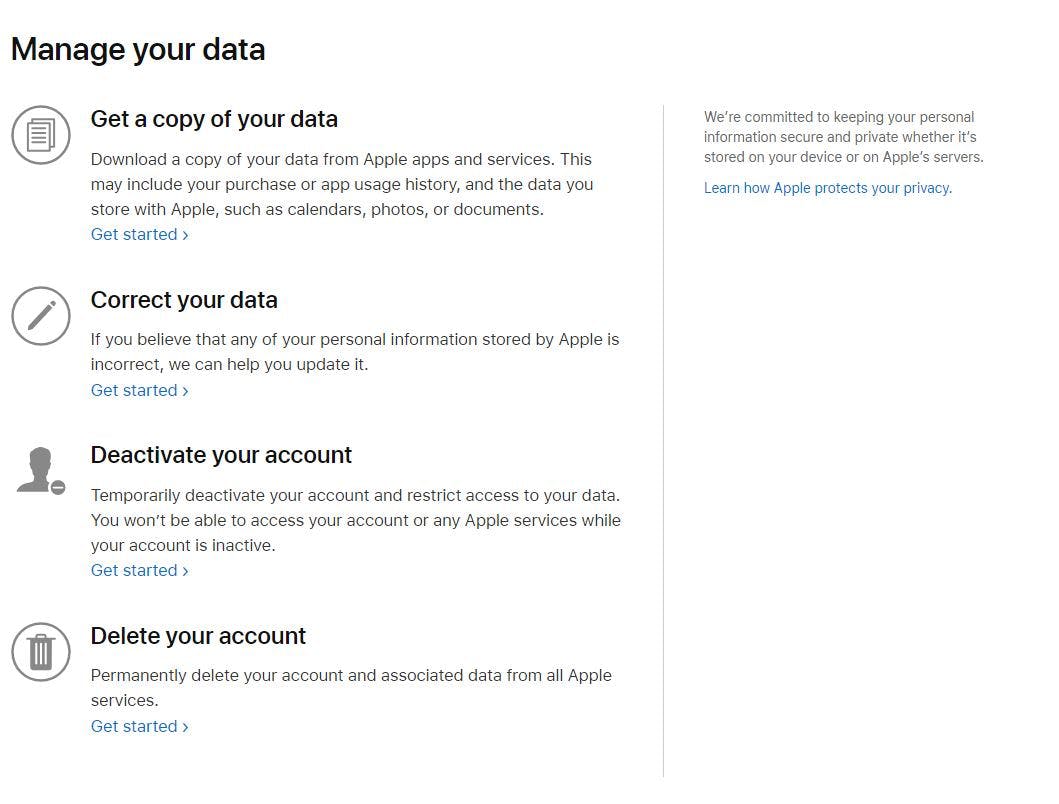Select the Get a copy of your data heading

(x=214, y=119)
